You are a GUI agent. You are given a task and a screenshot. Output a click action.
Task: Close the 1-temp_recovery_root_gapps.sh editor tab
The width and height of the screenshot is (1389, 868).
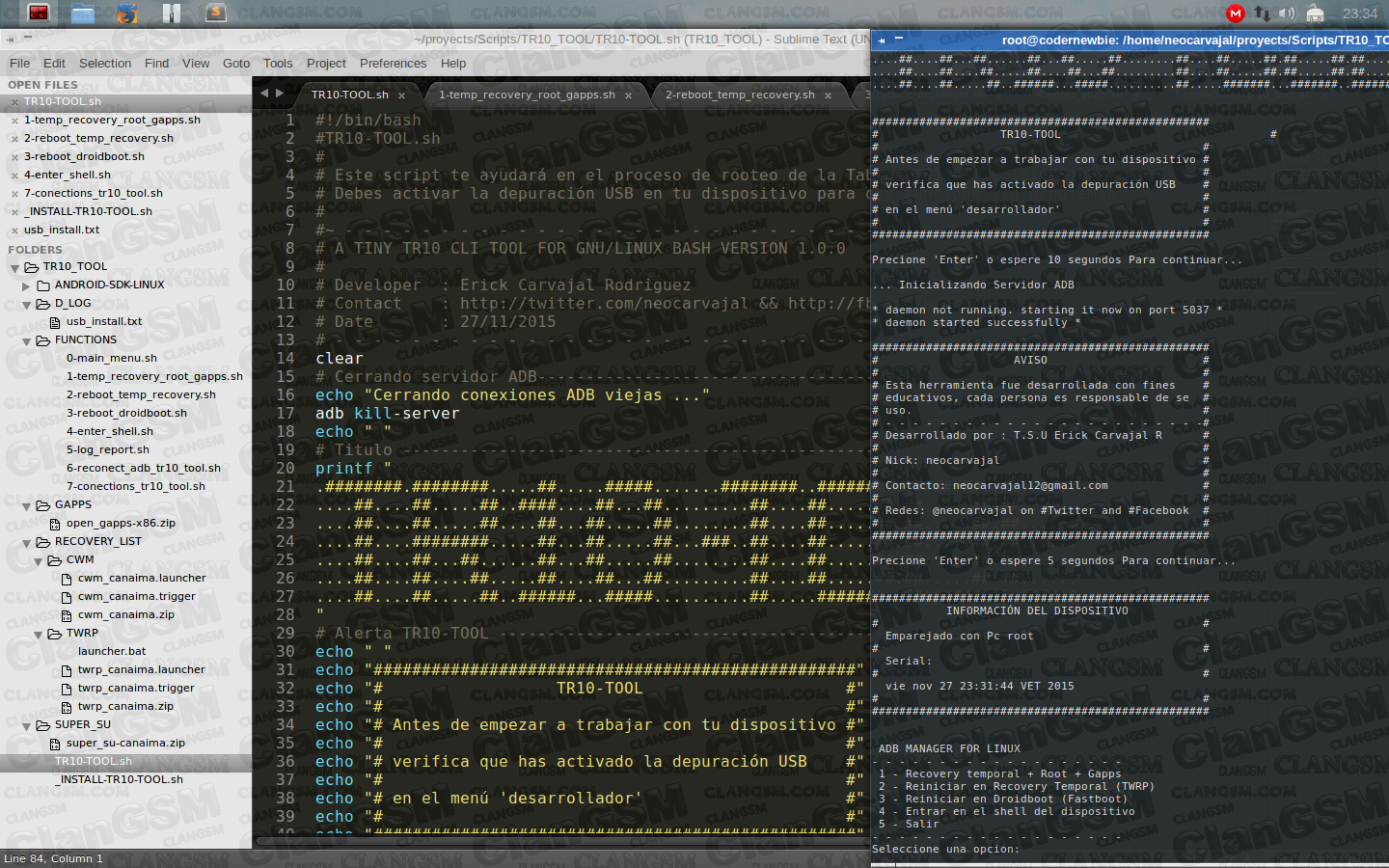628,95
